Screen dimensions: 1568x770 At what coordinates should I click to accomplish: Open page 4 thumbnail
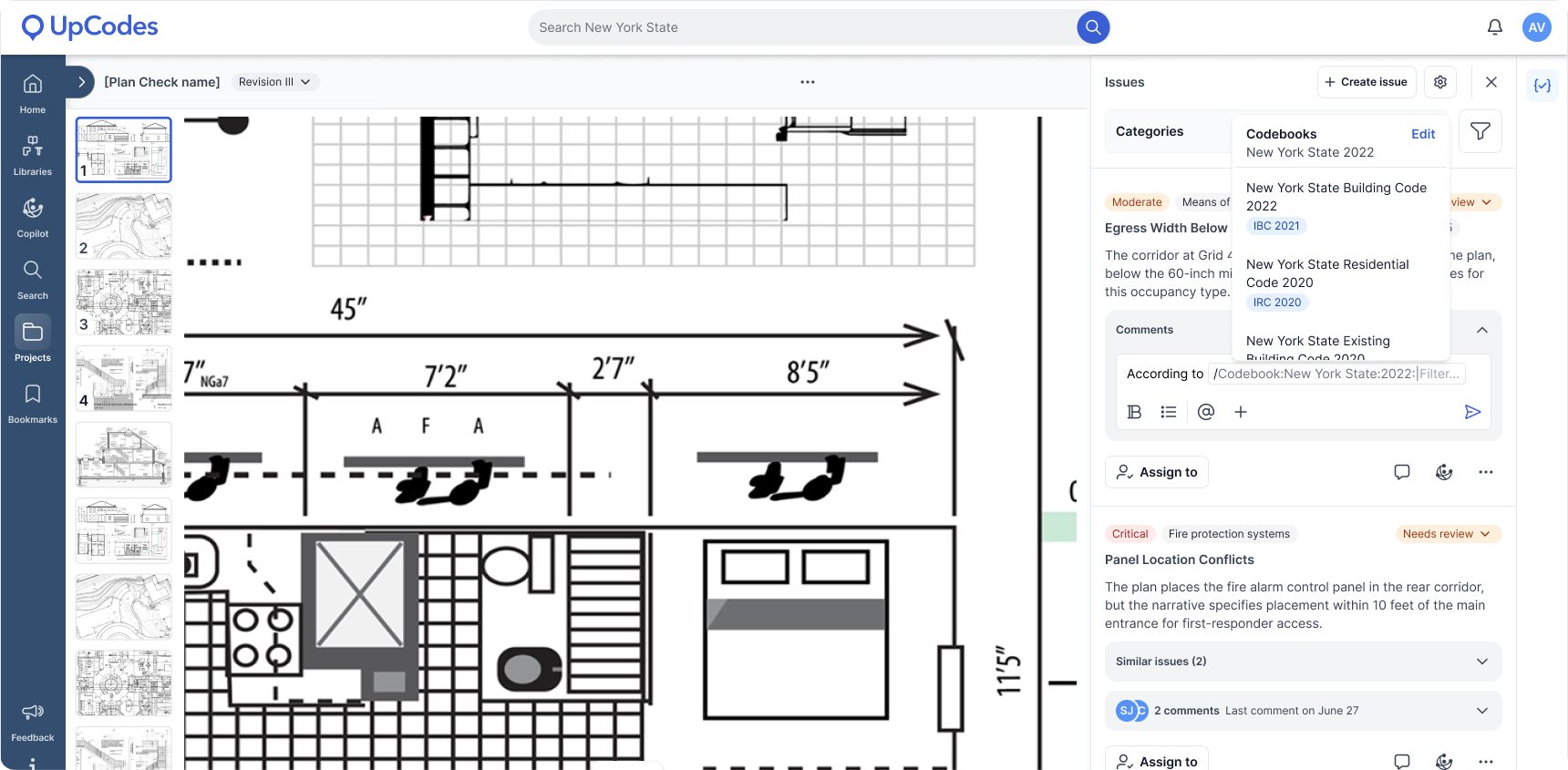[x=124, y=378]
